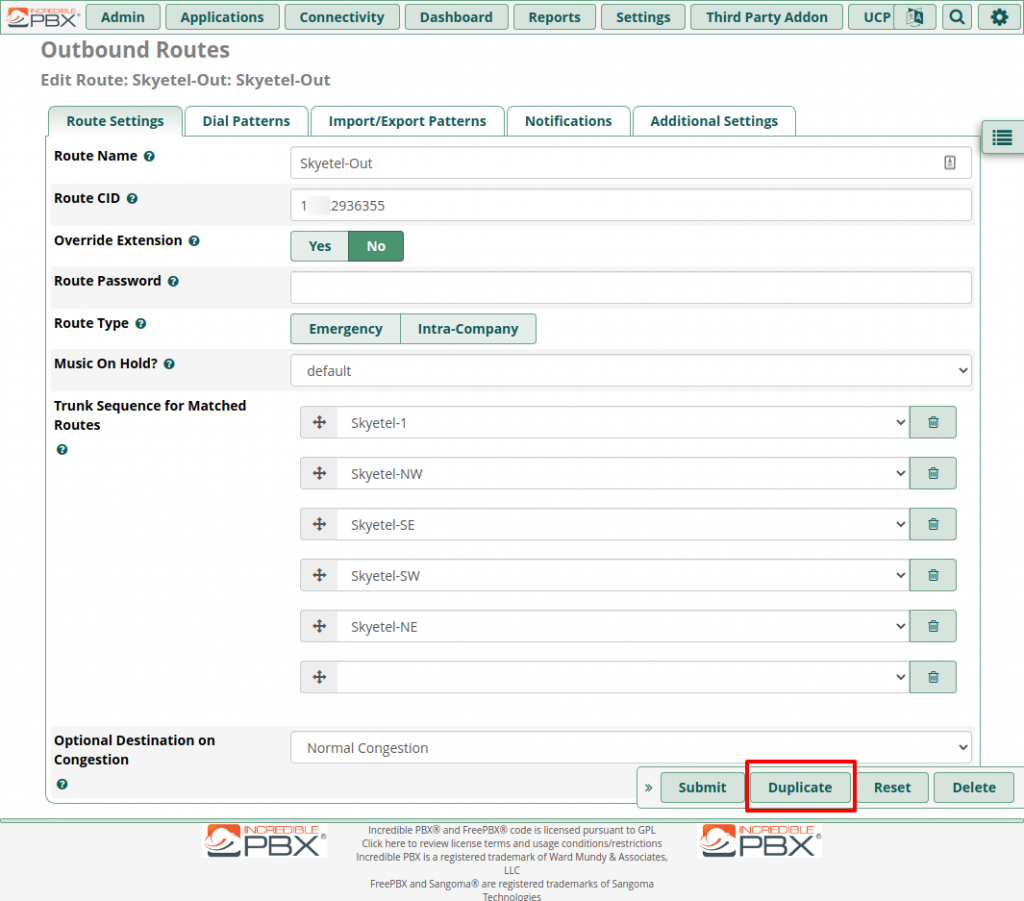Open the Dashboard menu item
Image resolution: width=1024 pixels, height=901 pixels.
(456, 17)
